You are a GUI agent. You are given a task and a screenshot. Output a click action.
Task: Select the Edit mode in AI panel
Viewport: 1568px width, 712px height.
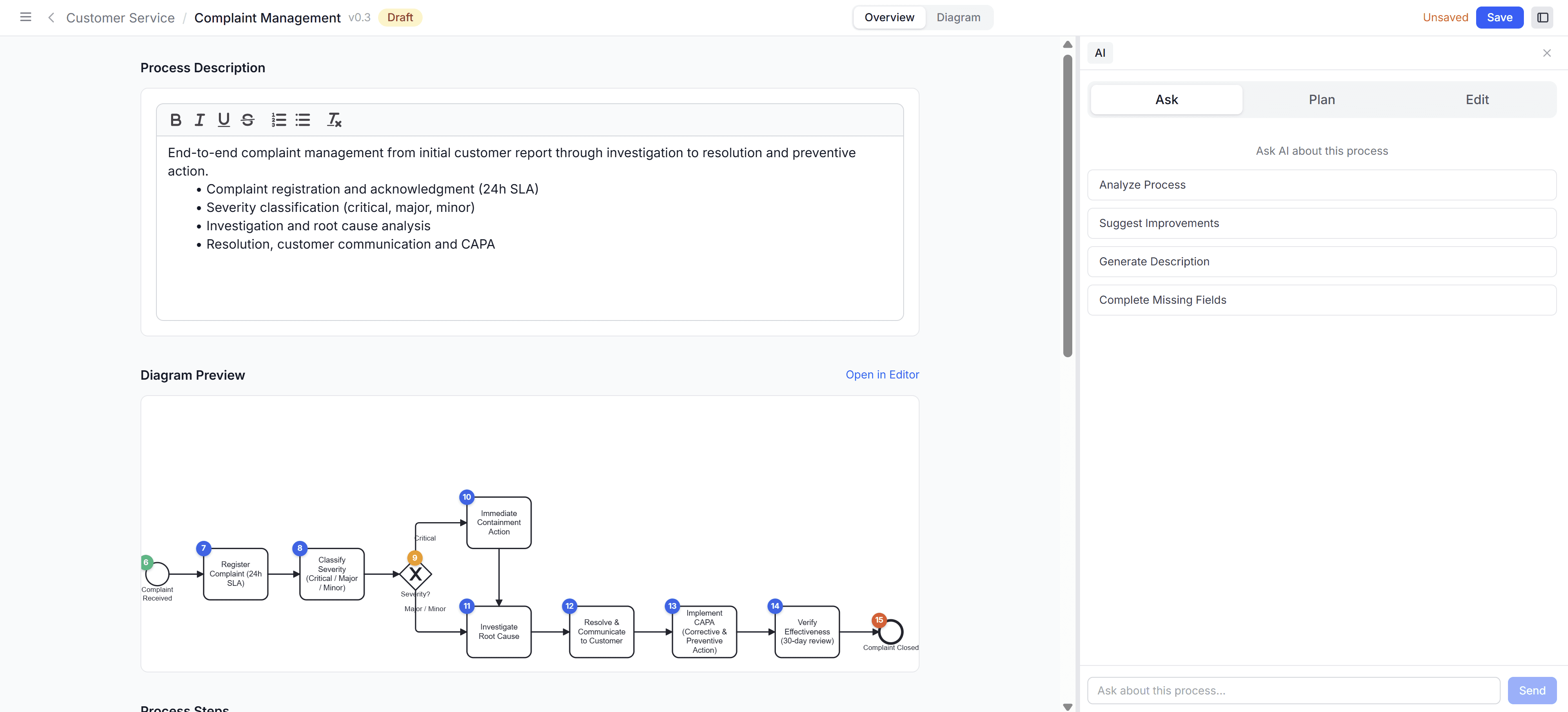[x=1477, y=99]
